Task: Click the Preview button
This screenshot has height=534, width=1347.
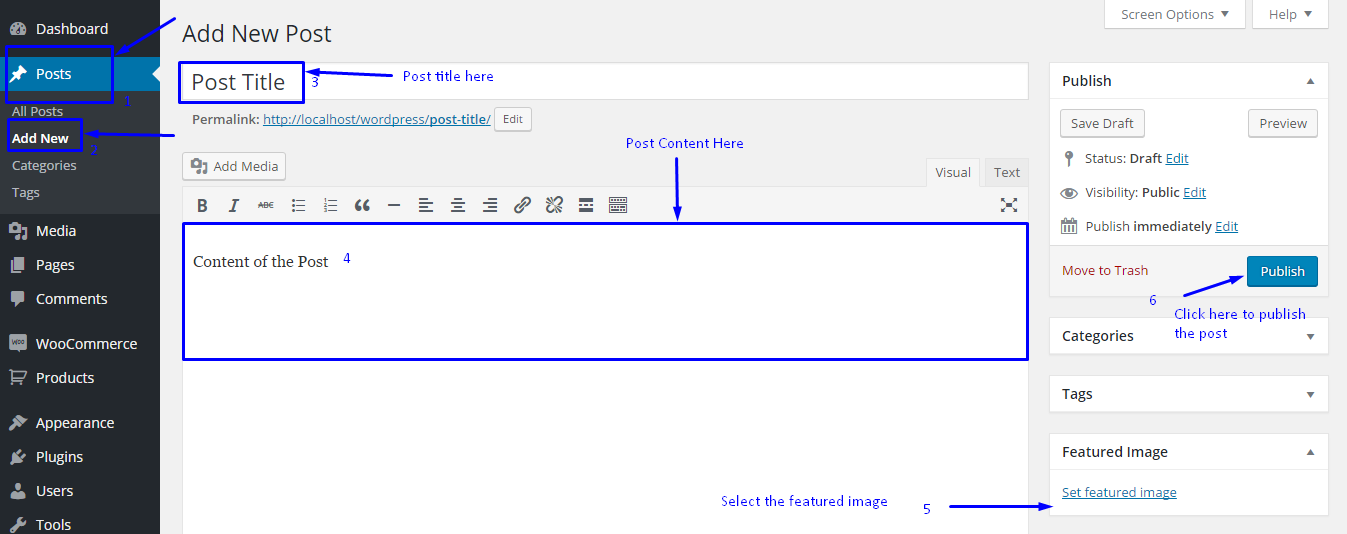Action: click(1283, 123)
